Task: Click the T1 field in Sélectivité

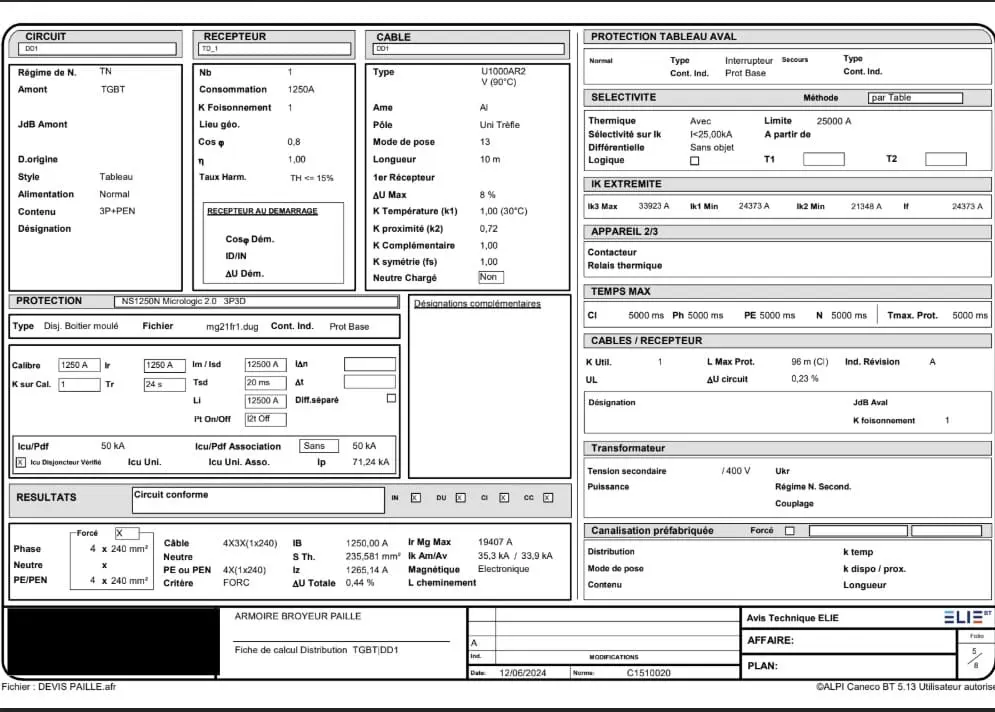Action: pyautogui.click(x=824, y=159)
